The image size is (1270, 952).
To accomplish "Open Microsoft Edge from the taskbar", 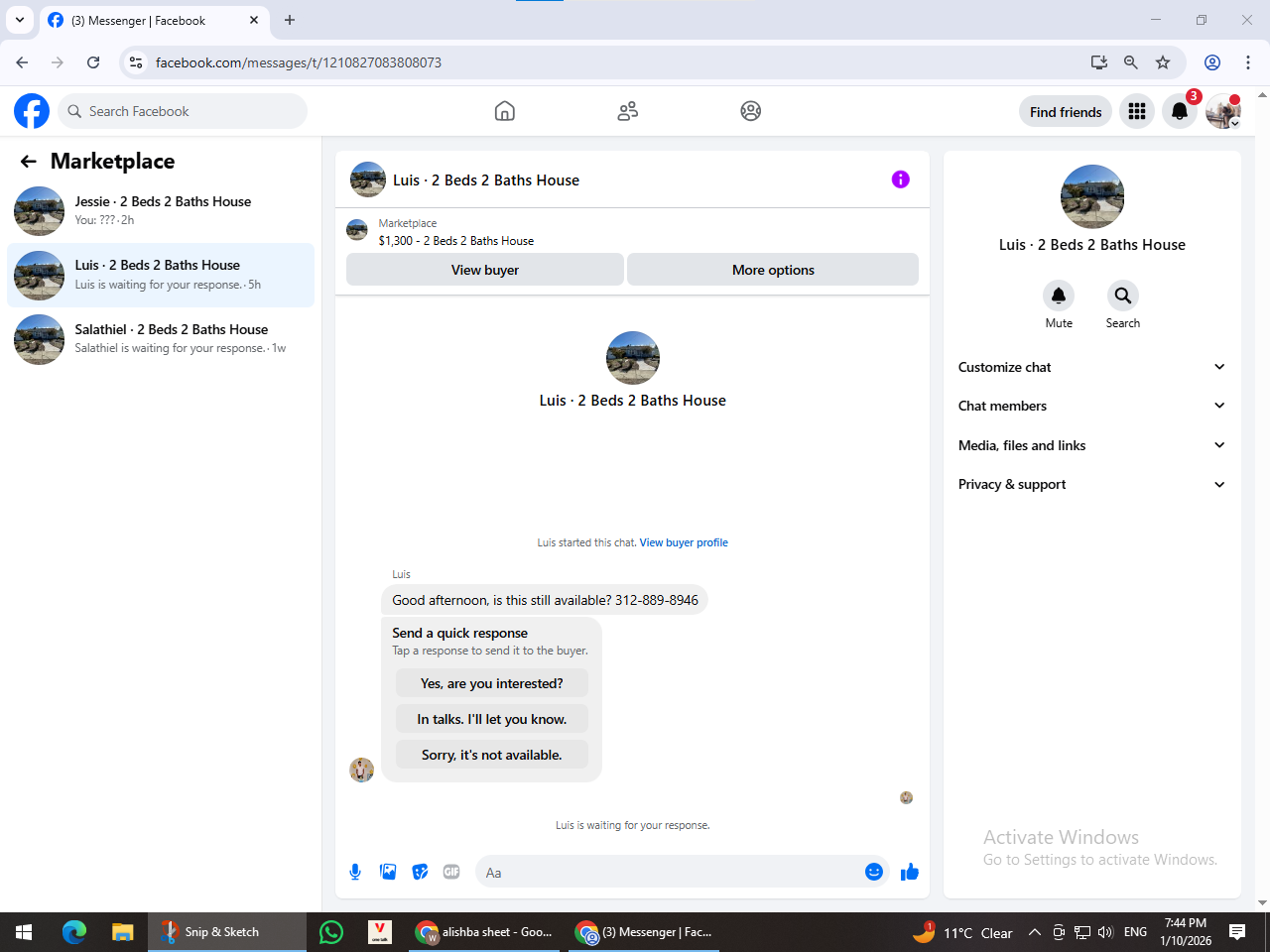I will click(74, 932).
